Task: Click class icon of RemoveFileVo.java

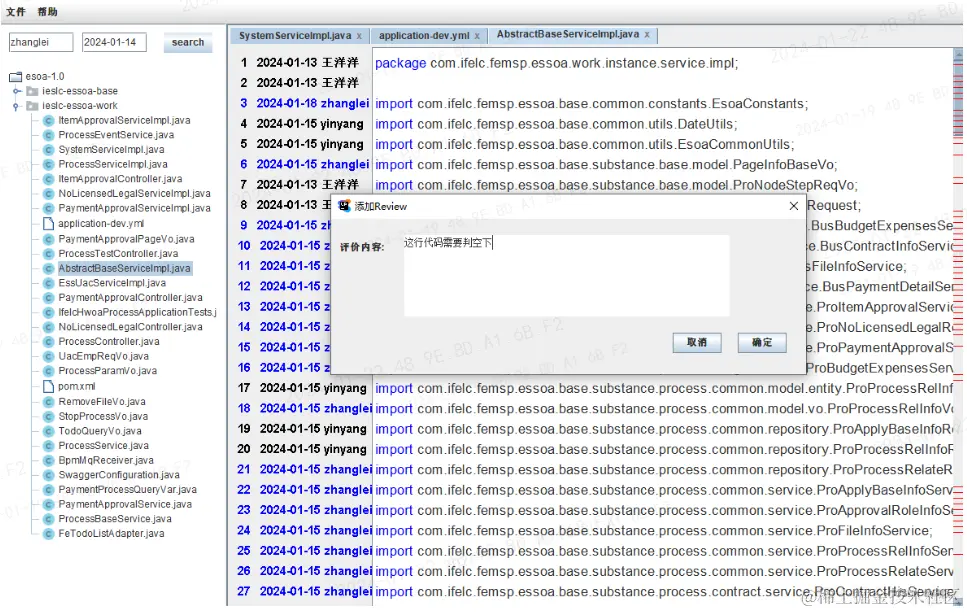Action: point(49,402)
